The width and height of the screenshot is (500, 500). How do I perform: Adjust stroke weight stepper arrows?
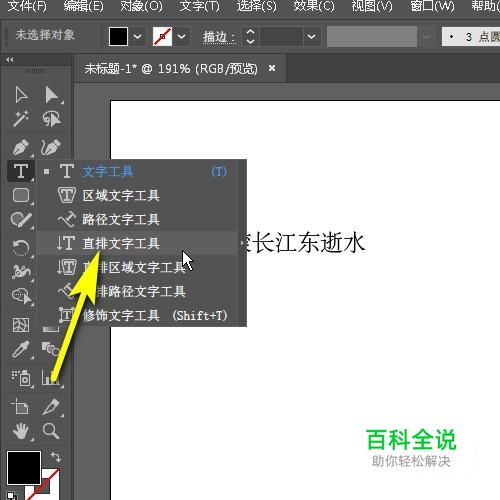(x=250, y=37)
